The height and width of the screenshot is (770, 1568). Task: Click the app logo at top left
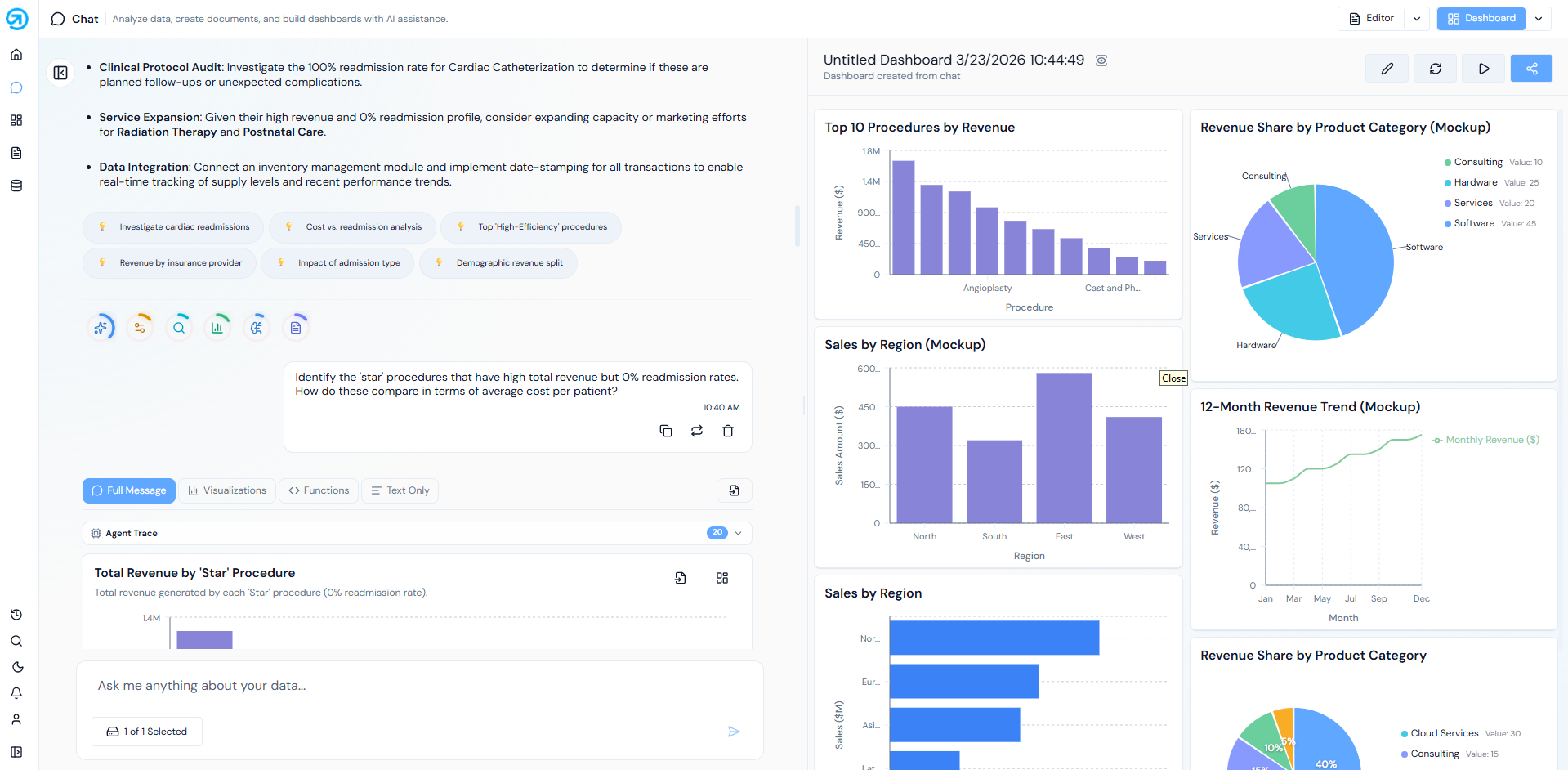click(17, 18)
